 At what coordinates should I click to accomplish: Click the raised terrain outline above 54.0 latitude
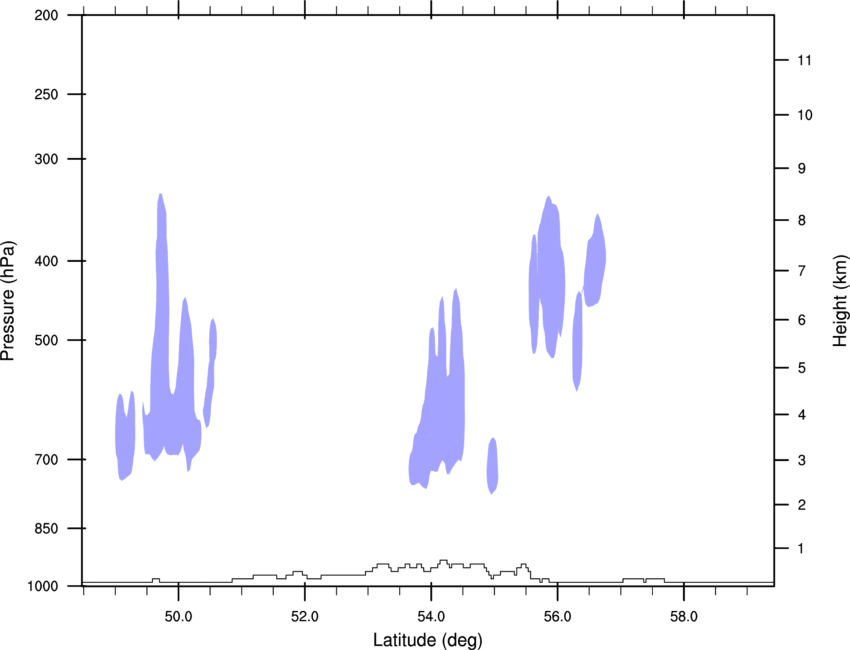(443, 563)
